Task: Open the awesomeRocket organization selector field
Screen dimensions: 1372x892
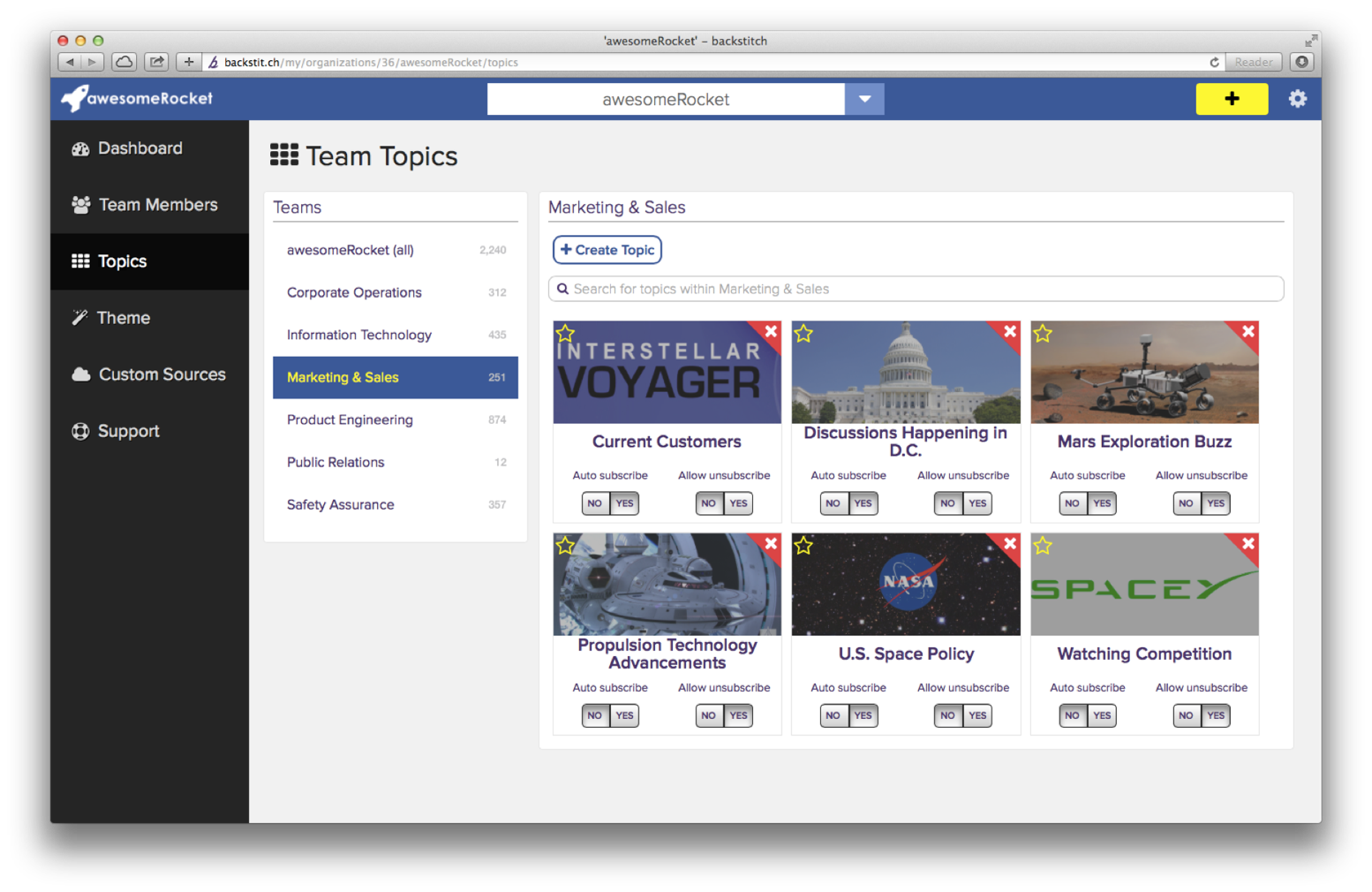Action: (x=666, y=99)
